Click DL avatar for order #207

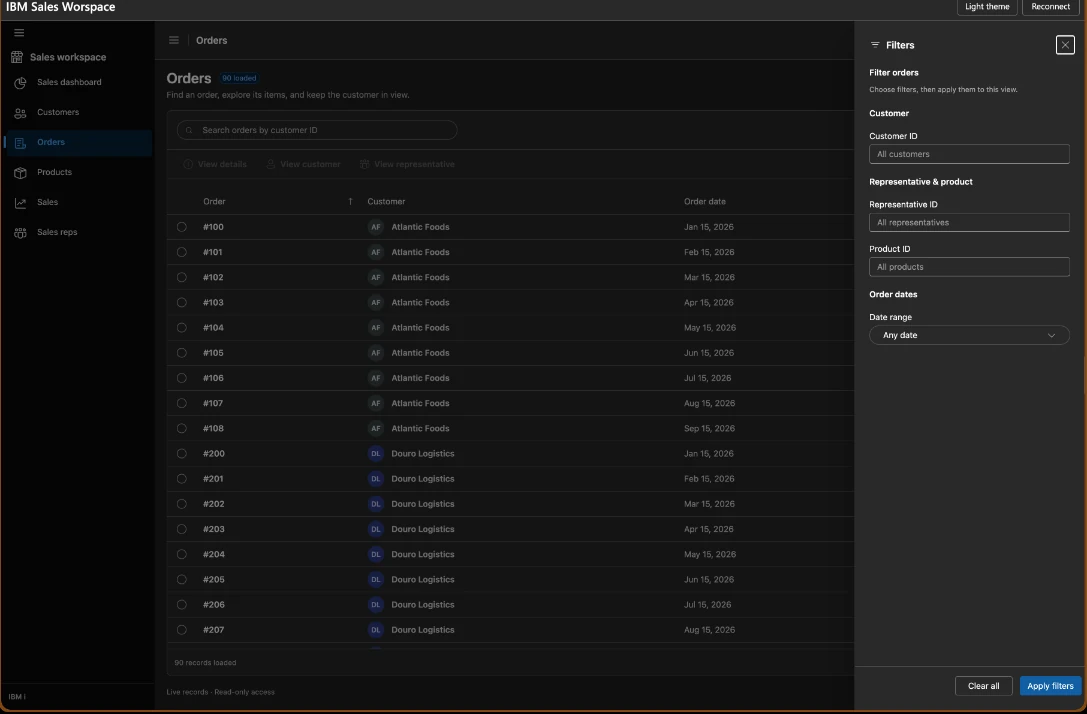[376, 629]
